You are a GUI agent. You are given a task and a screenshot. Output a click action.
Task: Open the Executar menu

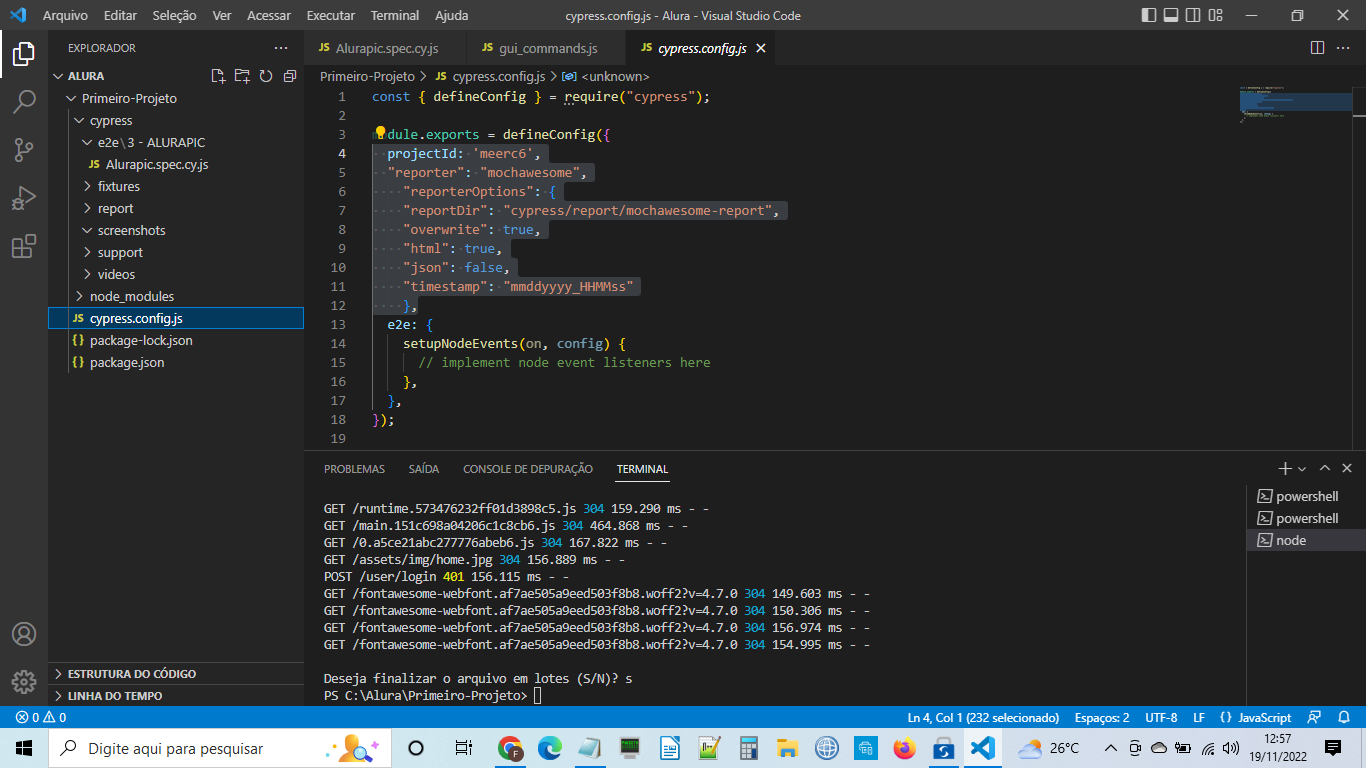click(x=330, y=16)
